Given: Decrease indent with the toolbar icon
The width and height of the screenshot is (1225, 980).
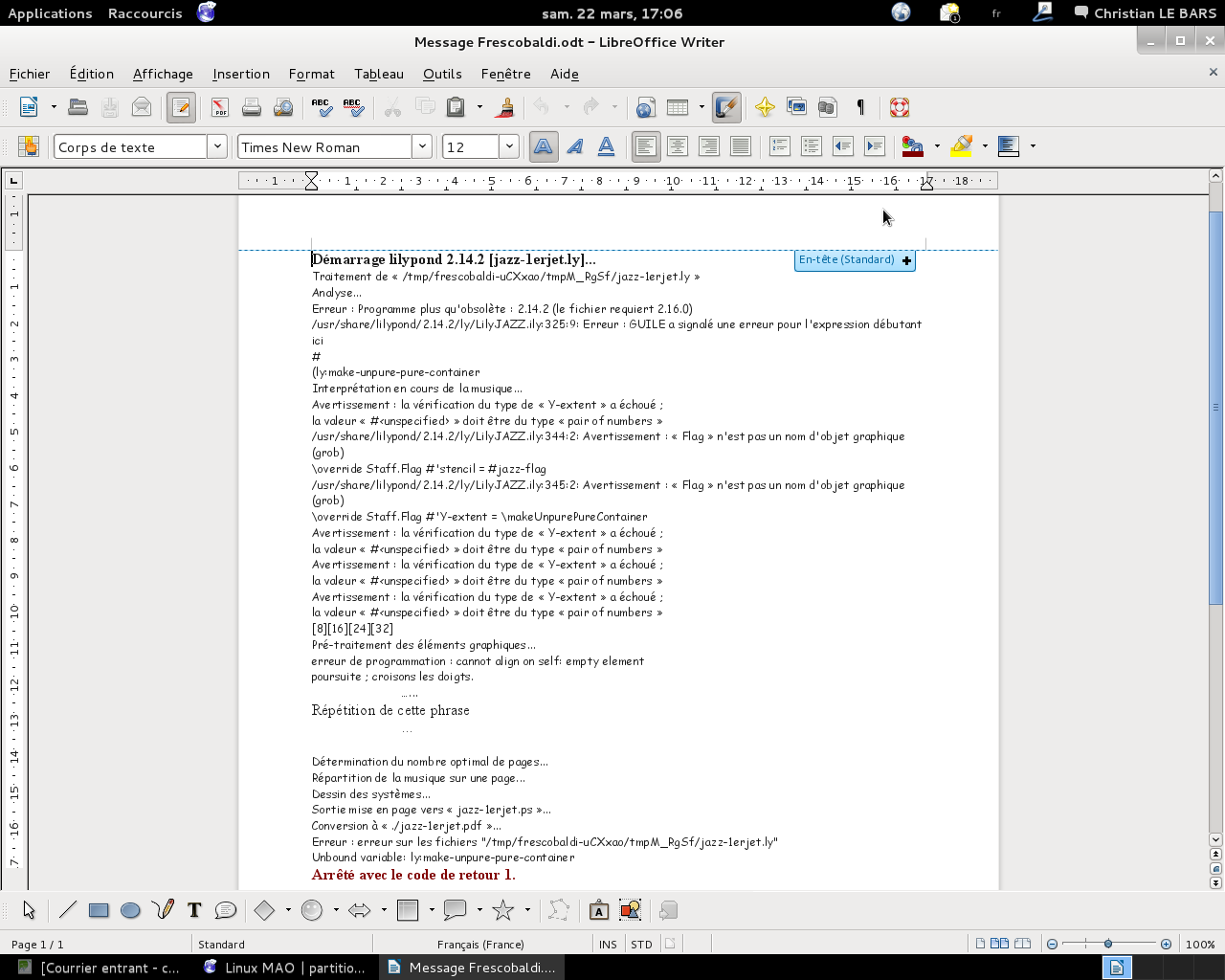Looking at the screenshot, I should point(843,146).
